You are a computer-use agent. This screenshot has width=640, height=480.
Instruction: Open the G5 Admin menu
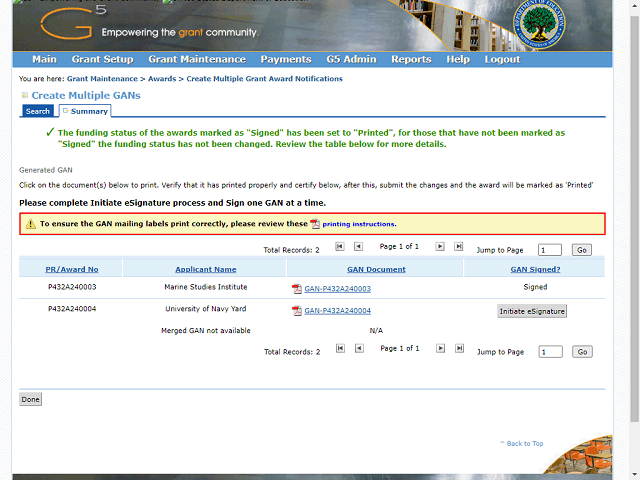coord(351,60)
